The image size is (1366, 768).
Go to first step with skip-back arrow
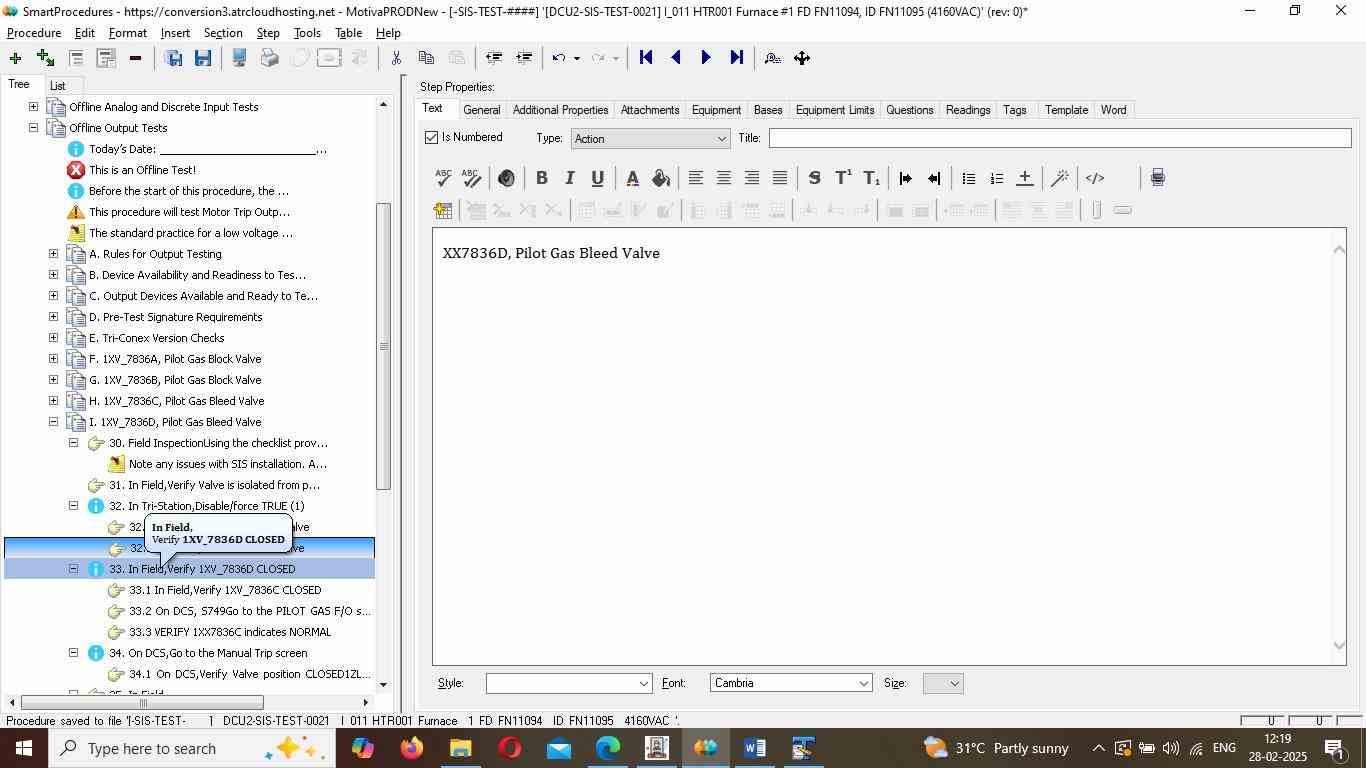[646, 58]
